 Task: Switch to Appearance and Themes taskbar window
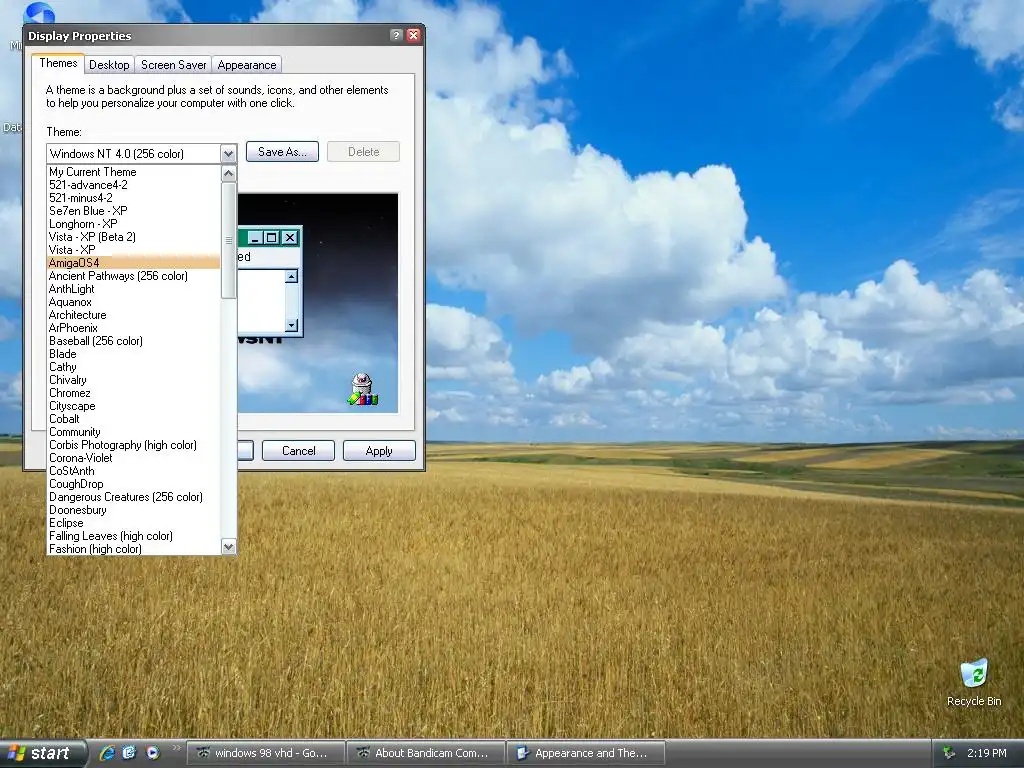[586, 753]
